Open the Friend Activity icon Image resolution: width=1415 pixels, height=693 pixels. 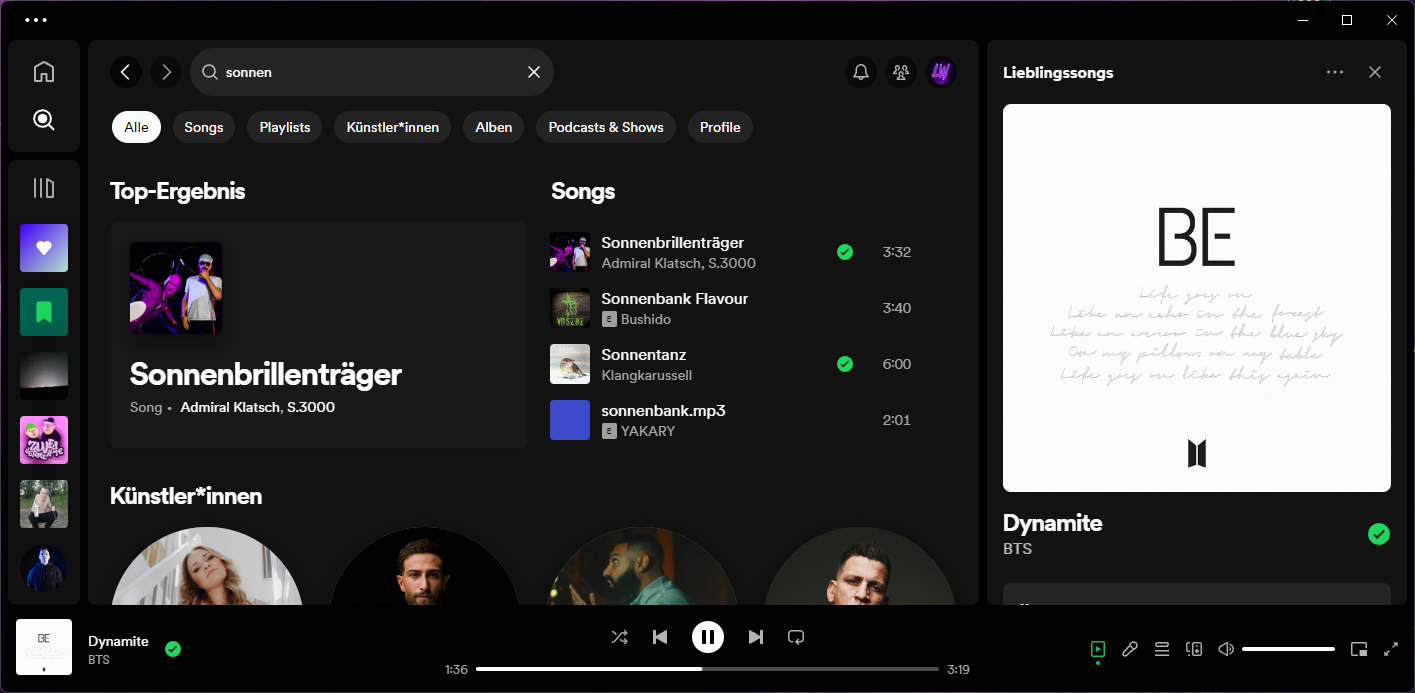900,72
